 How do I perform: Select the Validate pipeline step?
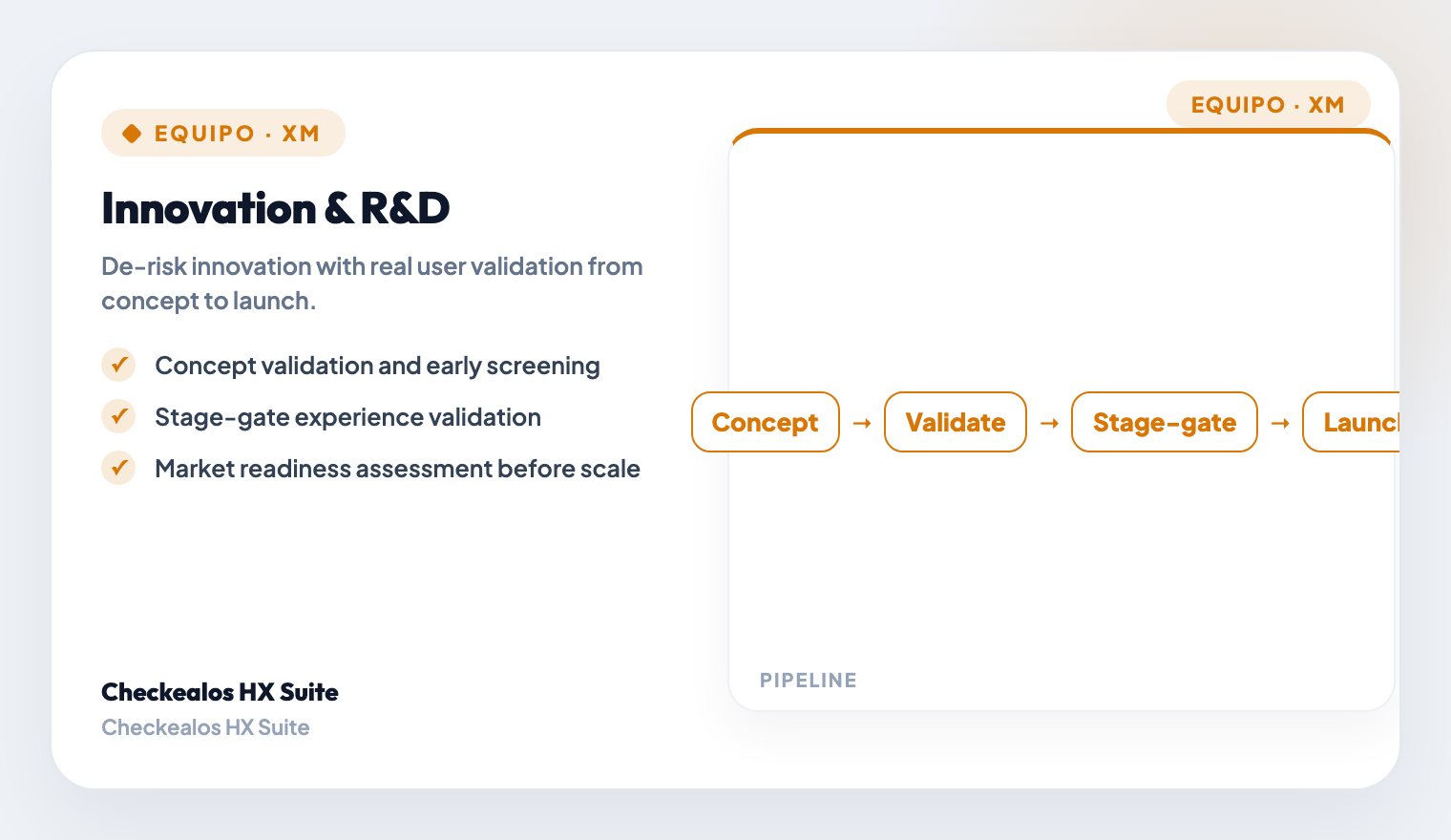956,422
